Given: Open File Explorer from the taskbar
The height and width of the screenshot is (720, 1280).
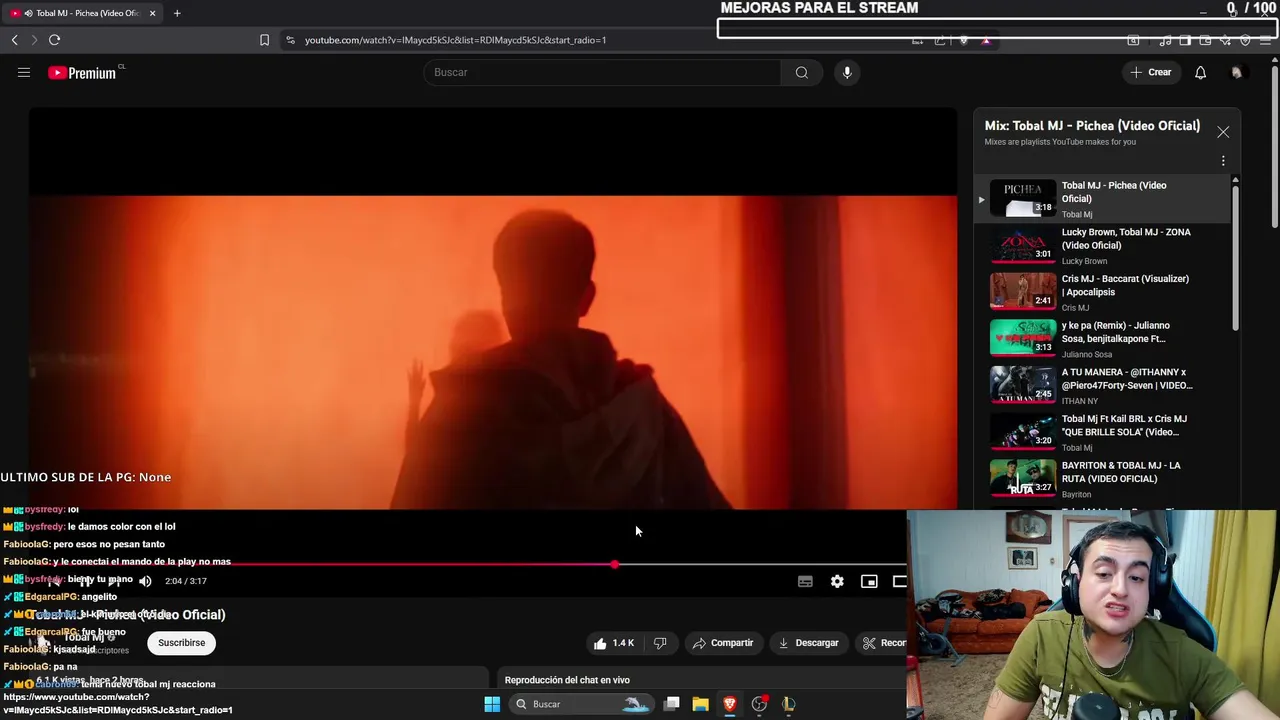Looking at the screenshot, I should pyautogui.click(x=700, y=704).
